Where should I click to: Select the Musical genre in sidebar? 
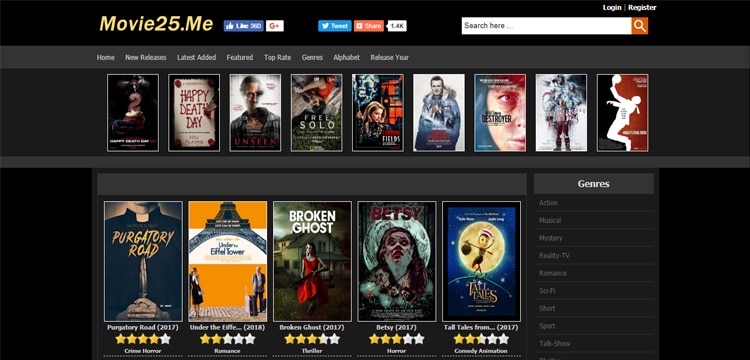click(594, 220)
